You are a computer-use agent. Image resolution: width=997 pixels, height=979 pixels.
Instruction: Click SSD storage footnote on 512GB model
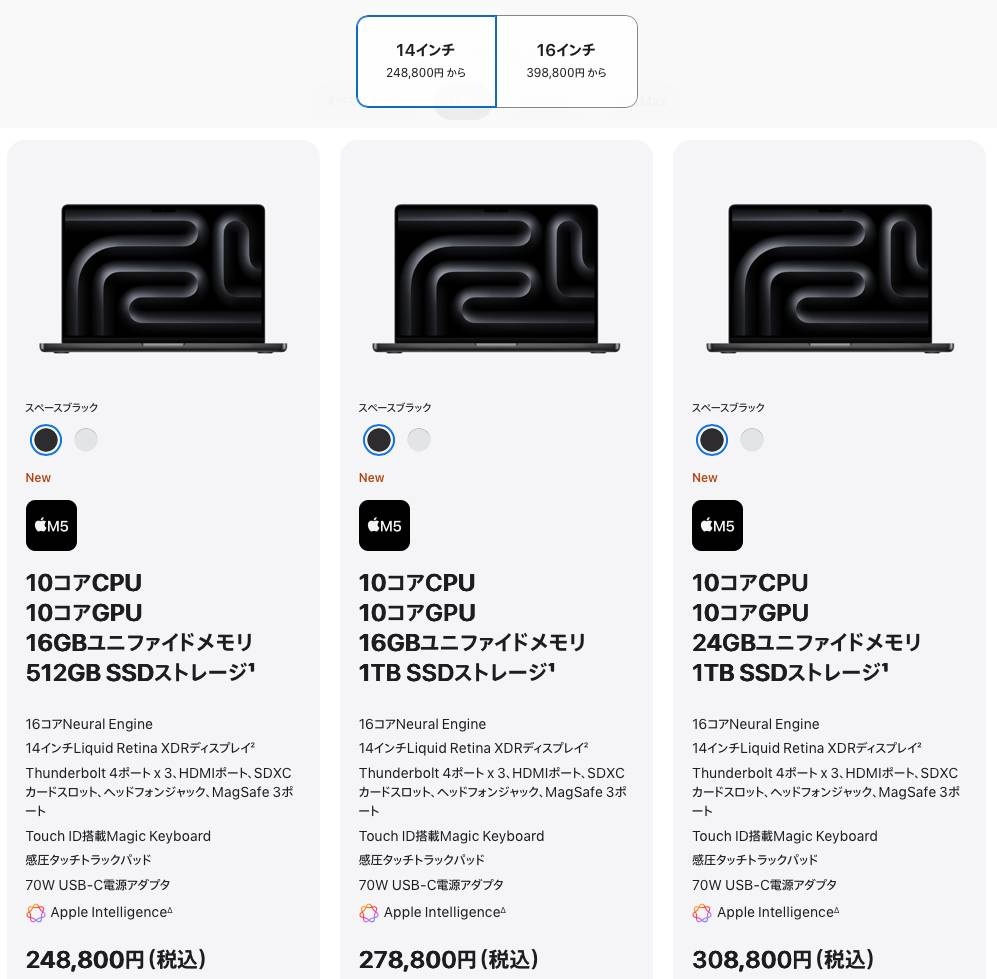pyautogui.click(x=252, y=666)
